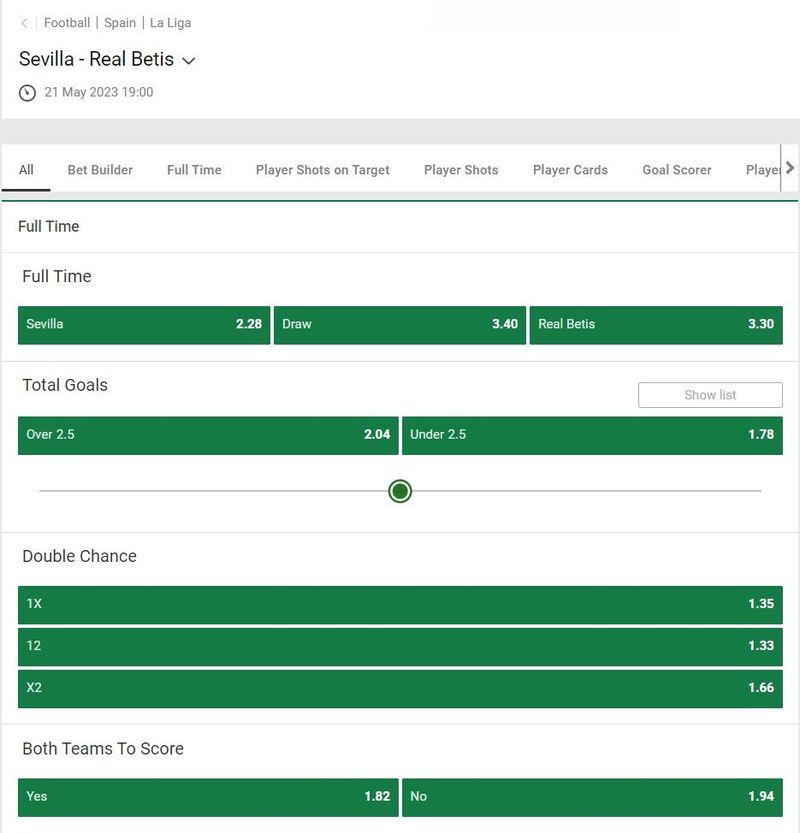Open the Sevilla - Real Betis match dropdown

(x=189, y=61)
